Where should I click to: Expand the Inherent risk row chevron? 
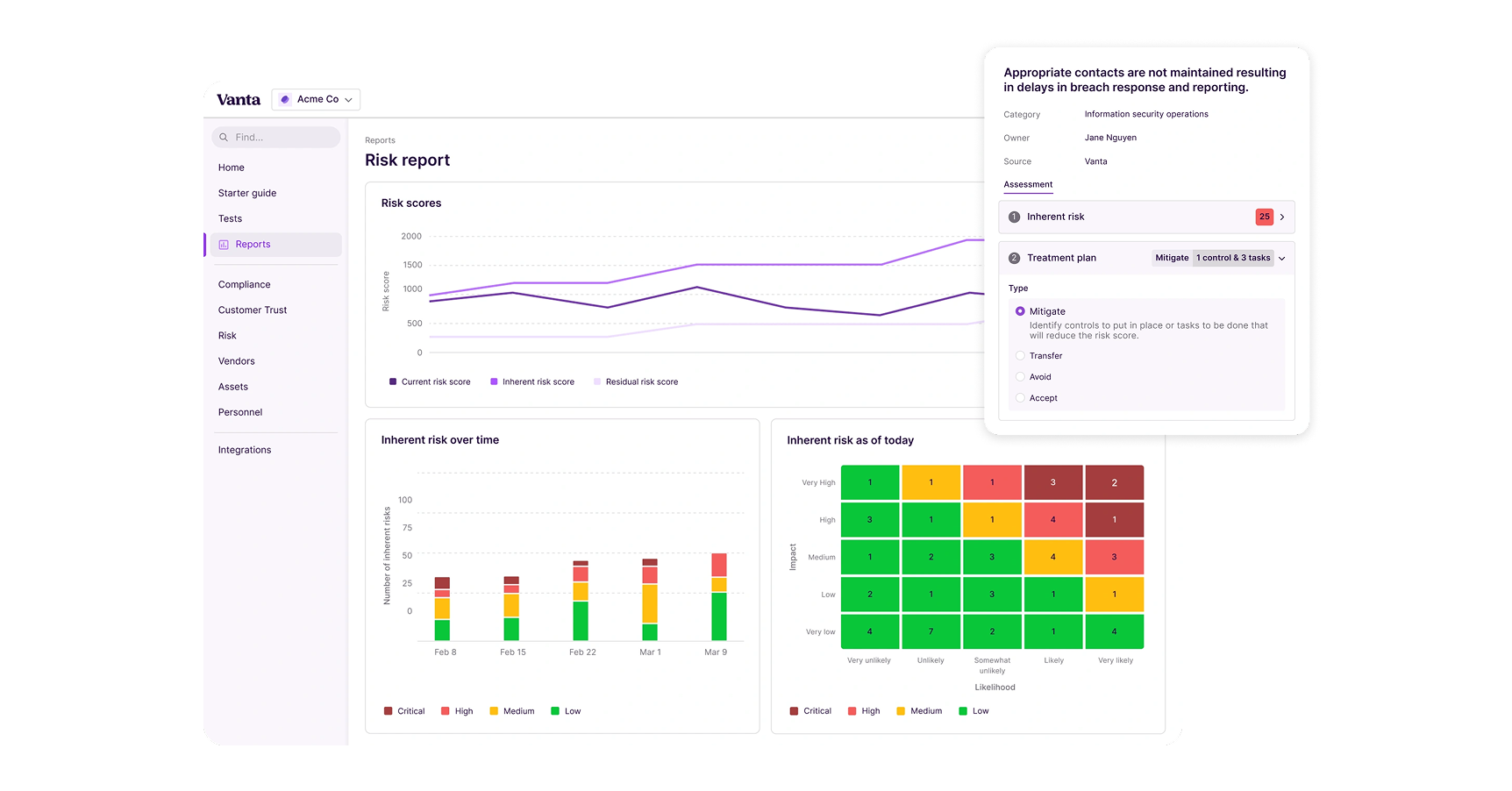pos(1282,217)
